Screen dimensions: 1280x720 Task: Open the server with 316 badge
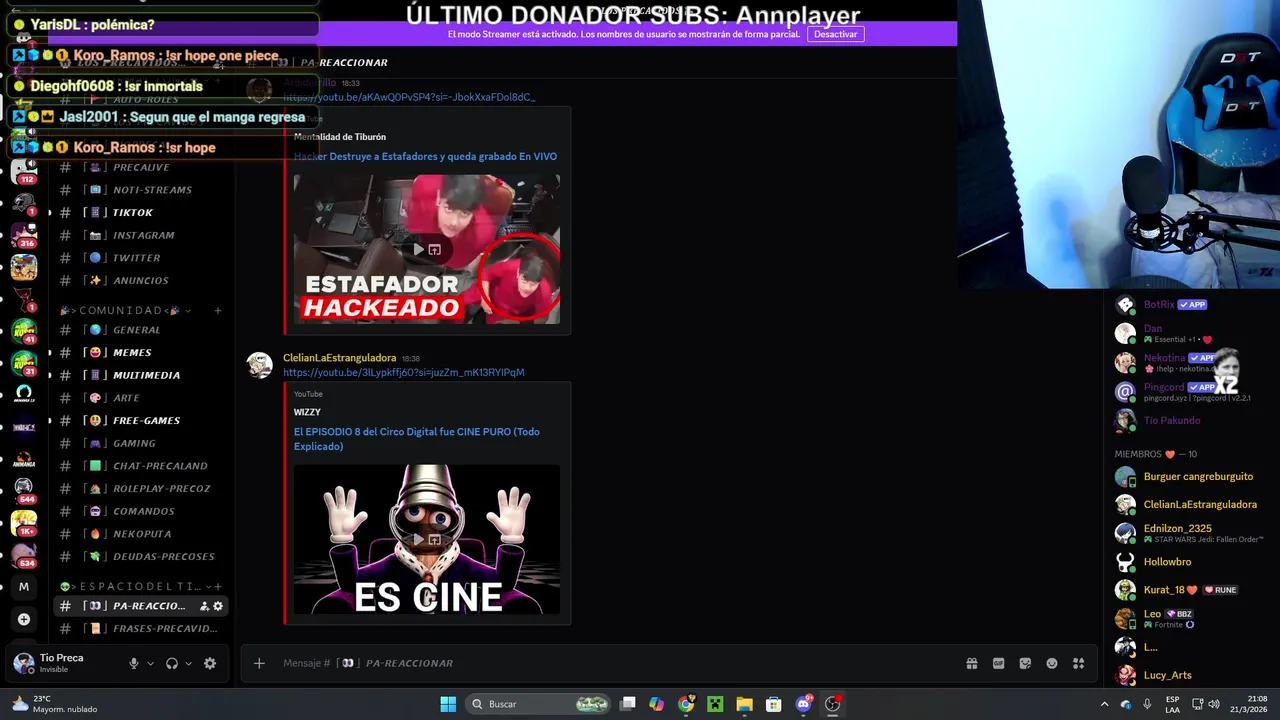pyautogui.click(x=24, y=235)
